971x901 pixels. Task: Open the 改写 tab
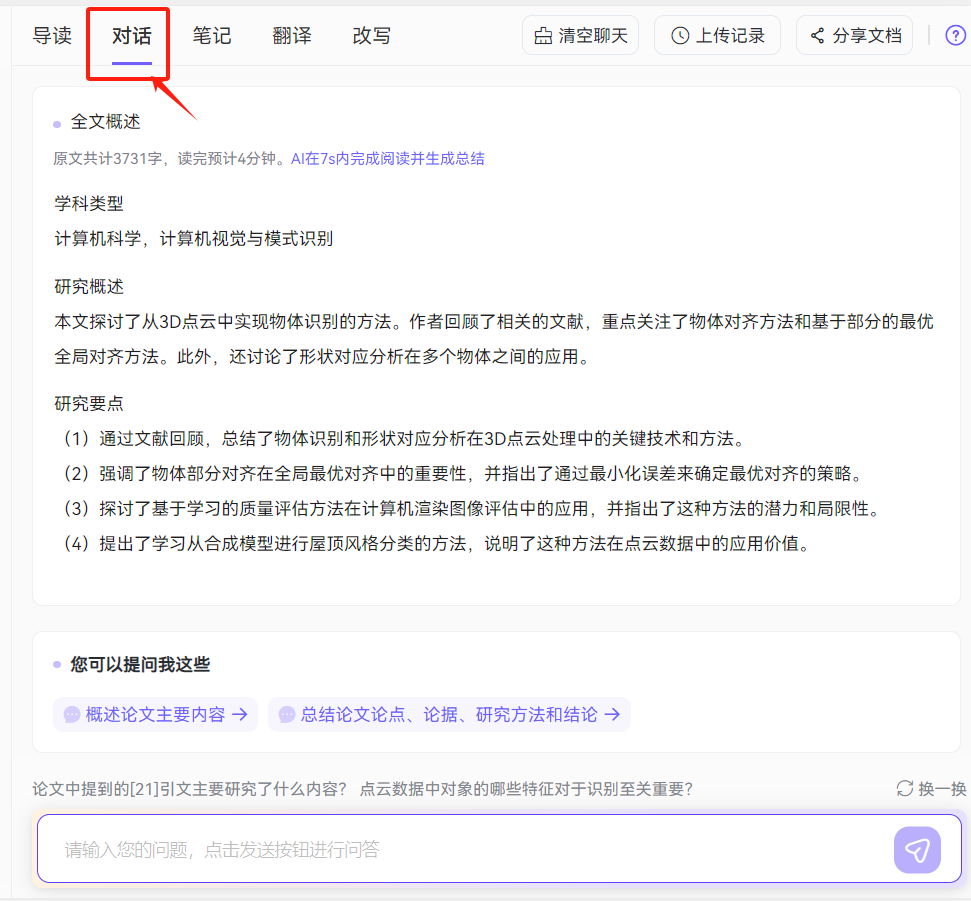tap(372, 36)
